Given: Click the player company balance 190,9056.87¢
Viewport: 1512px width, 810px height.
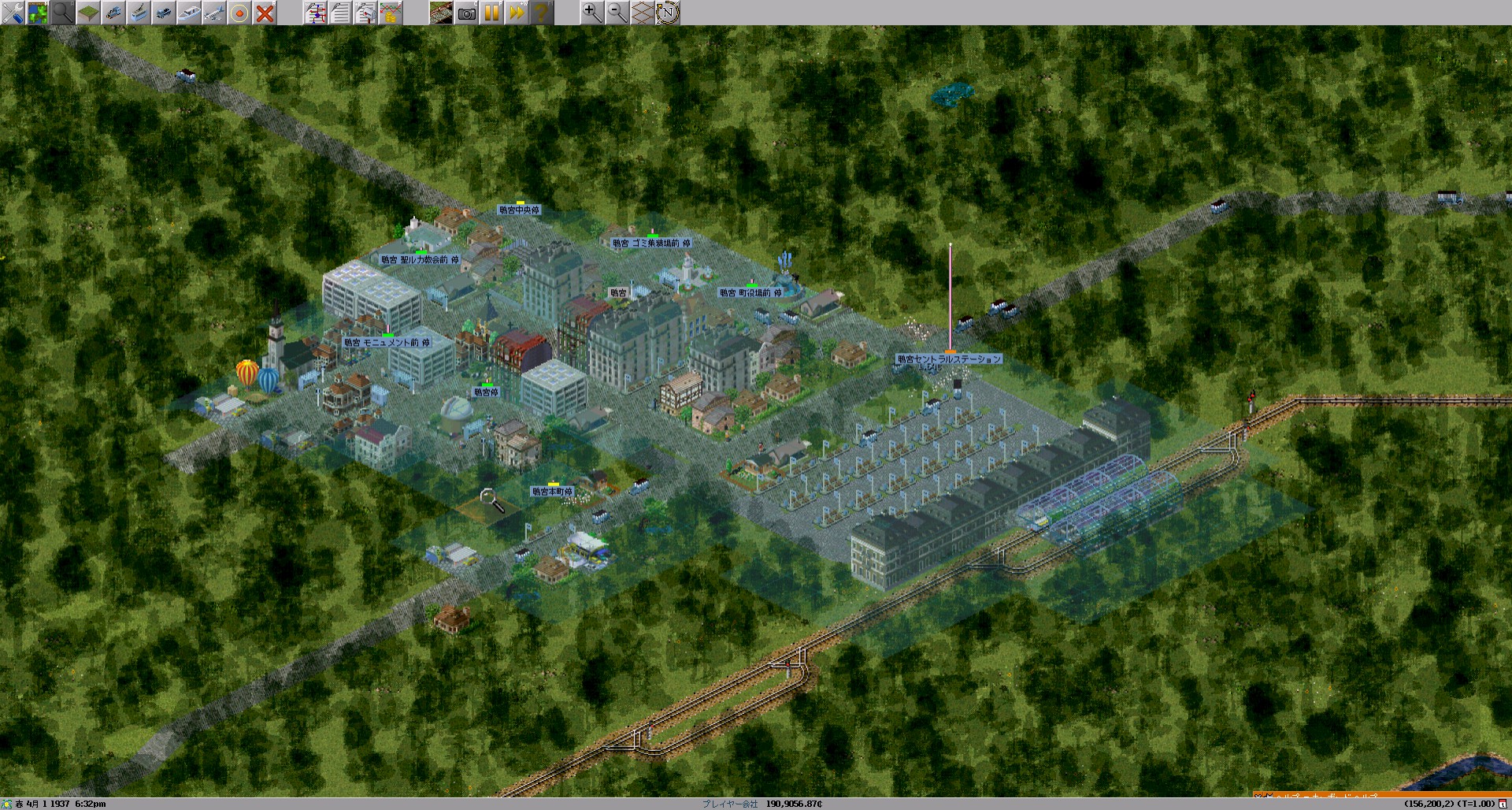Looking at the screenshot, I should coord(794,804).
